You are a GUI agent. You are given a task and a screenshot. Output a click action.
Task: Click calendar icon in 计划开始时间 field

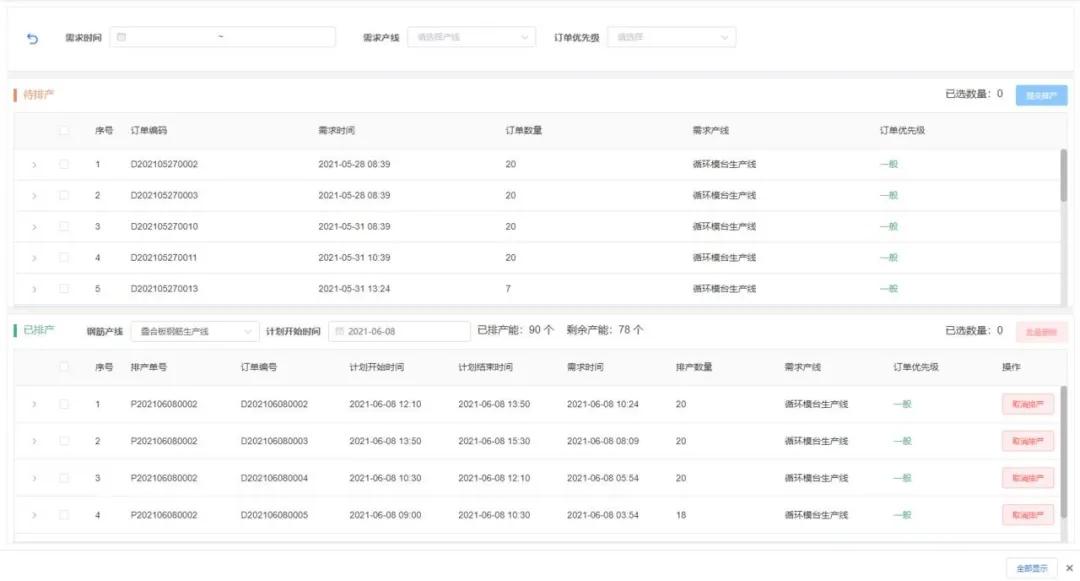click(341, 330)
